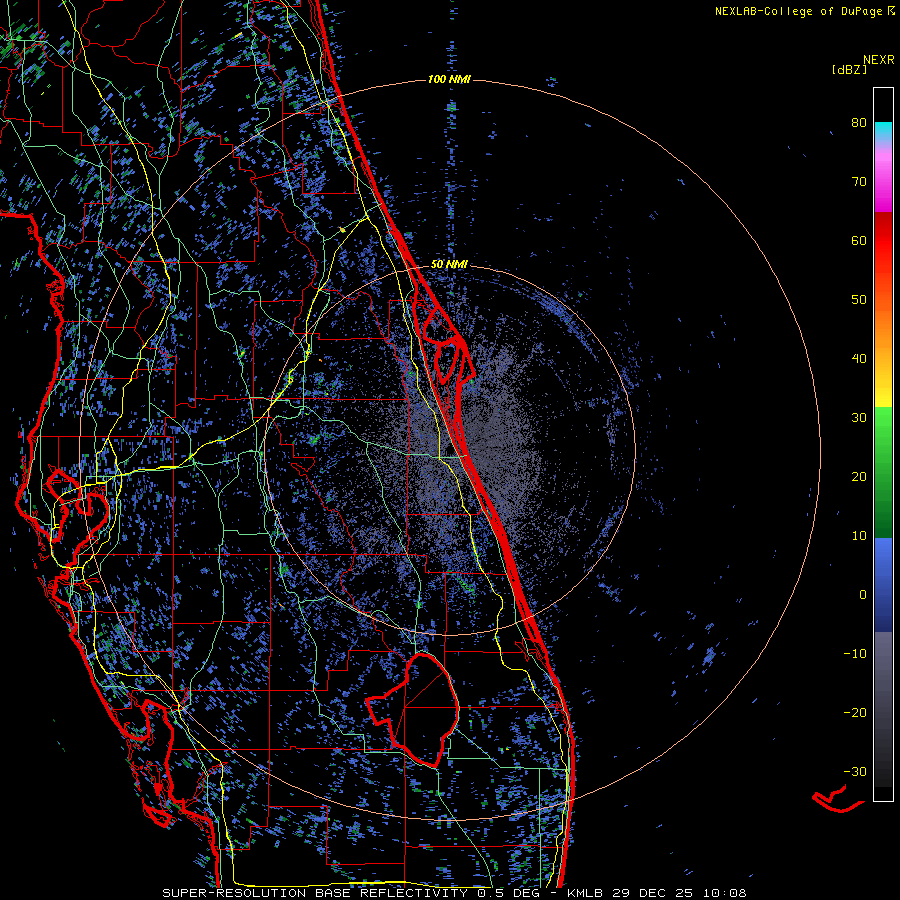Click the 50 dBZ scale value
Viewport: 900px width, 900px height.
[x=859, y=300]
